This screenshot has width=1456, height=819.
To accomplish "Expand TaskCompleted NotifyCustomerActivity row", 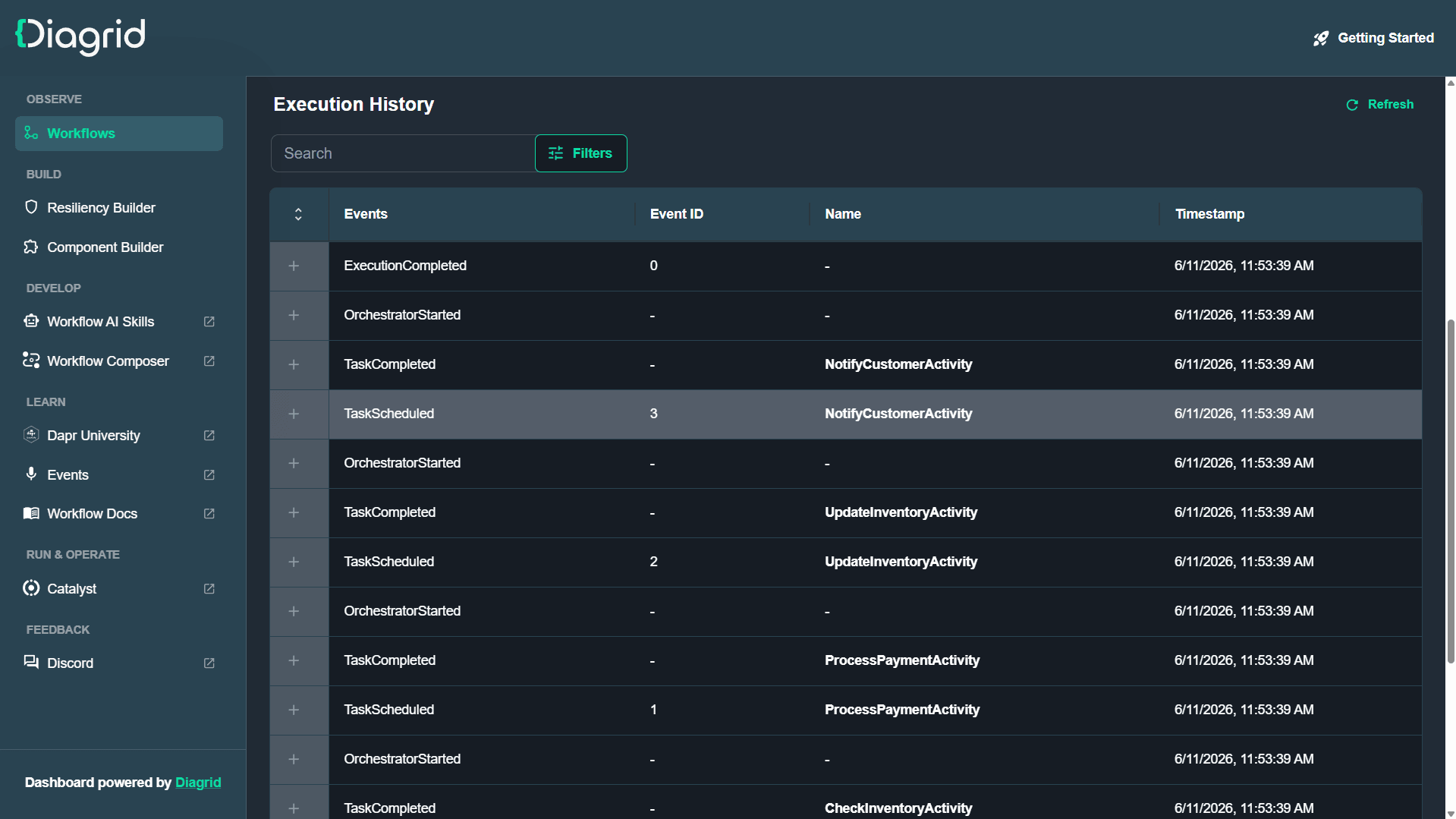I will [294, 364].
